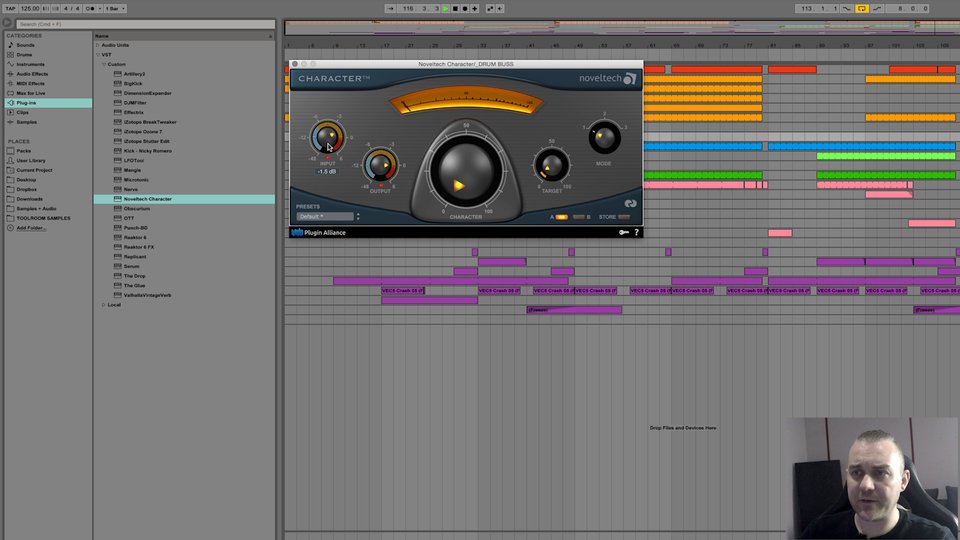
Task: Click the link icon above STORE
Action: (x=630, y=204)
